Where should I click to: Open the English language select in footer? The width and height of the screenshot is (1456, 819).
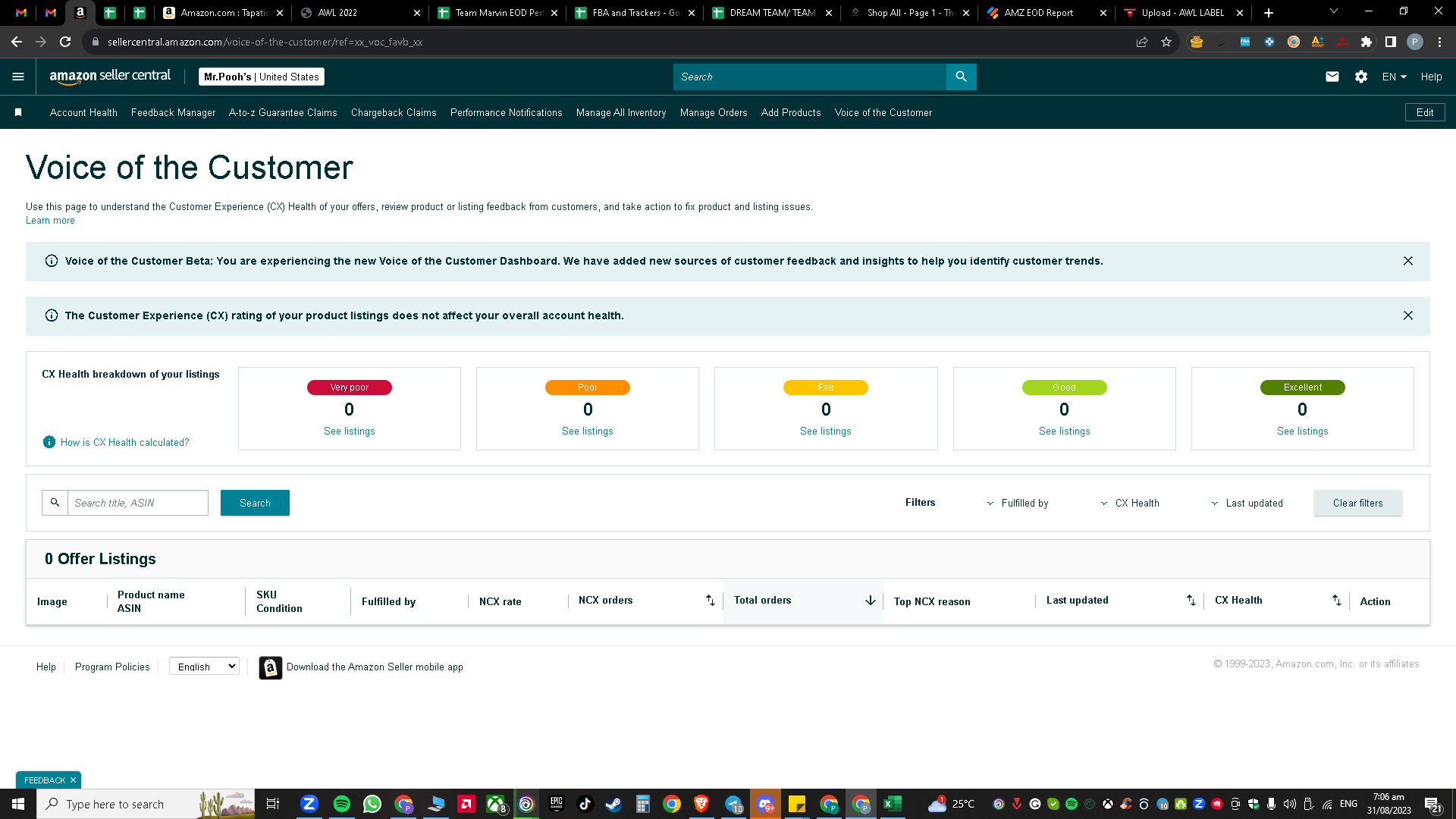204,667
